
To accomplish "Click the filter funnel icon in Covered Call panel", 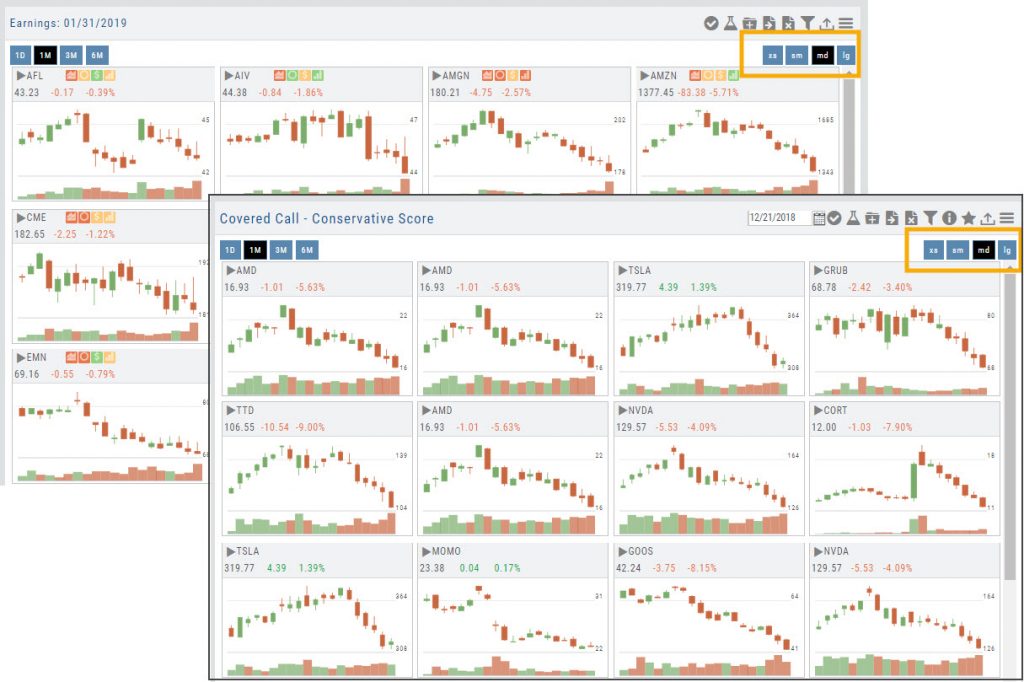I will click(930, 218).
